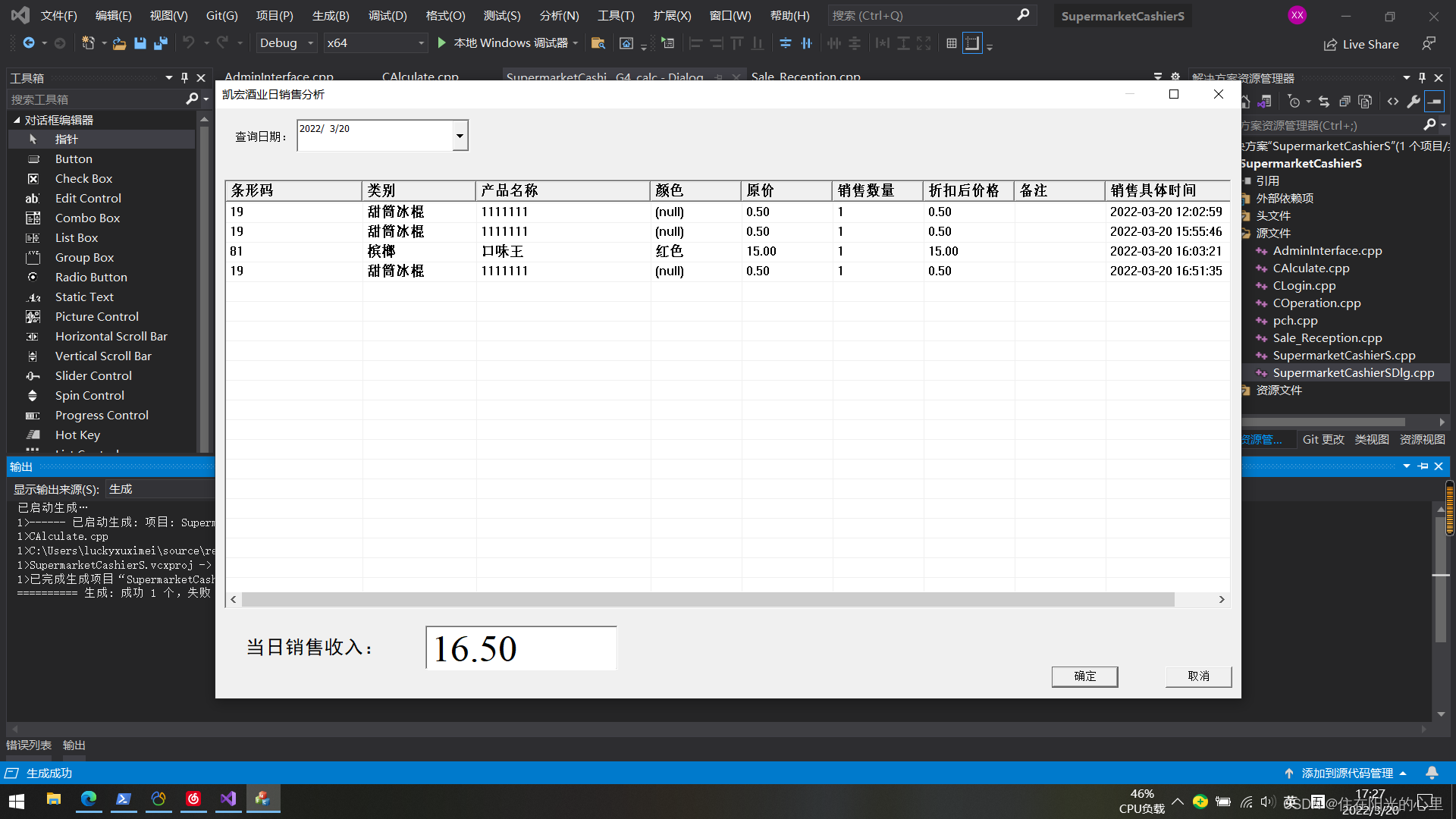
Task: Select Picture Control in toolbox
Action: click(96, 317)
